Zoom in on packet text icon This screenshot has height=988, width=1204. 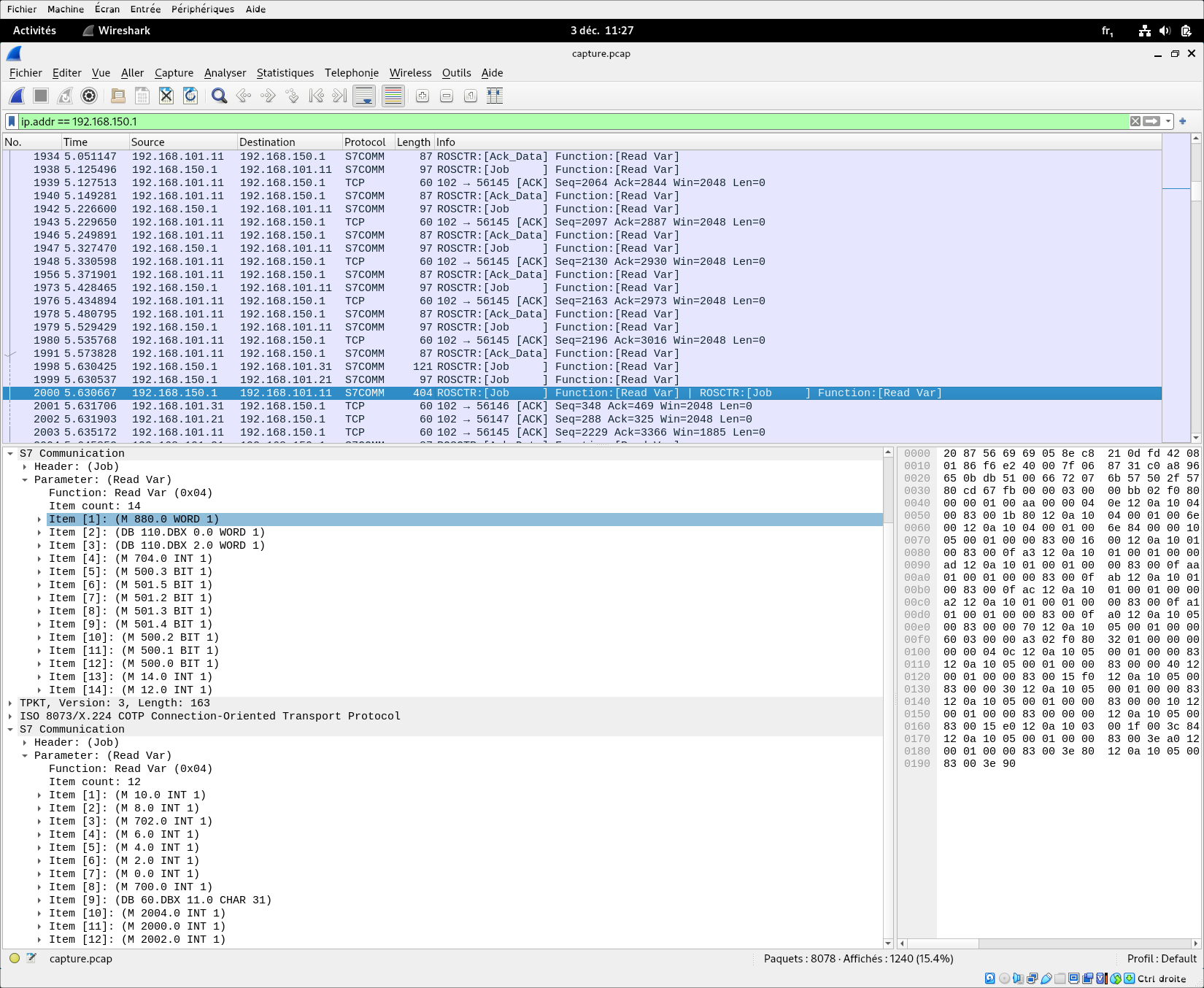[422, 96]
